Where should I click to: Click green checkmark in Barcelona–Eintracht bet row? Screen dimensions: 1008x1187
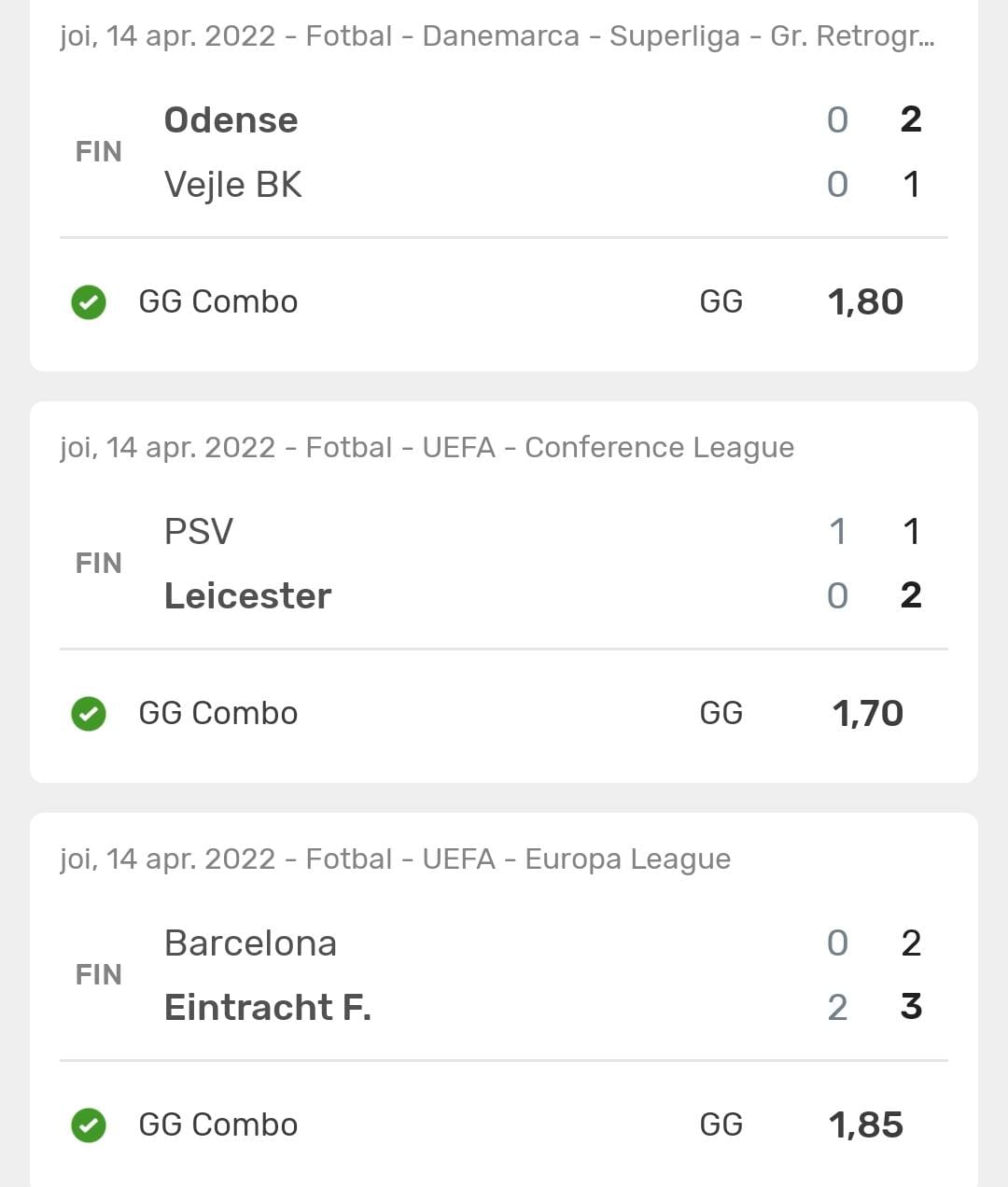tap(89, 1125)
